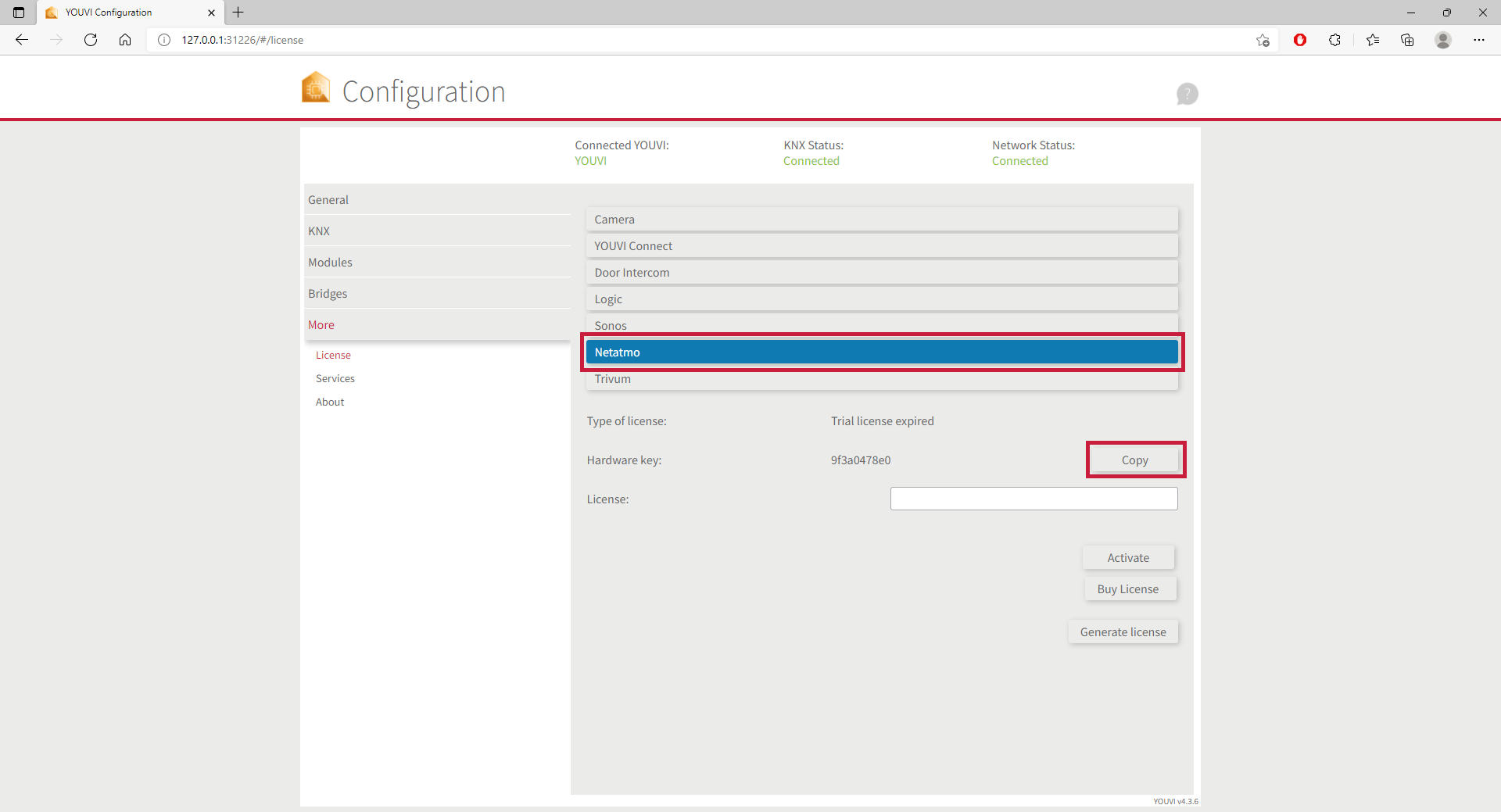The image size is (1501, 812).
Task: Open the Bridges menu section
Action: pyautogui.click(x=438, y=294)
